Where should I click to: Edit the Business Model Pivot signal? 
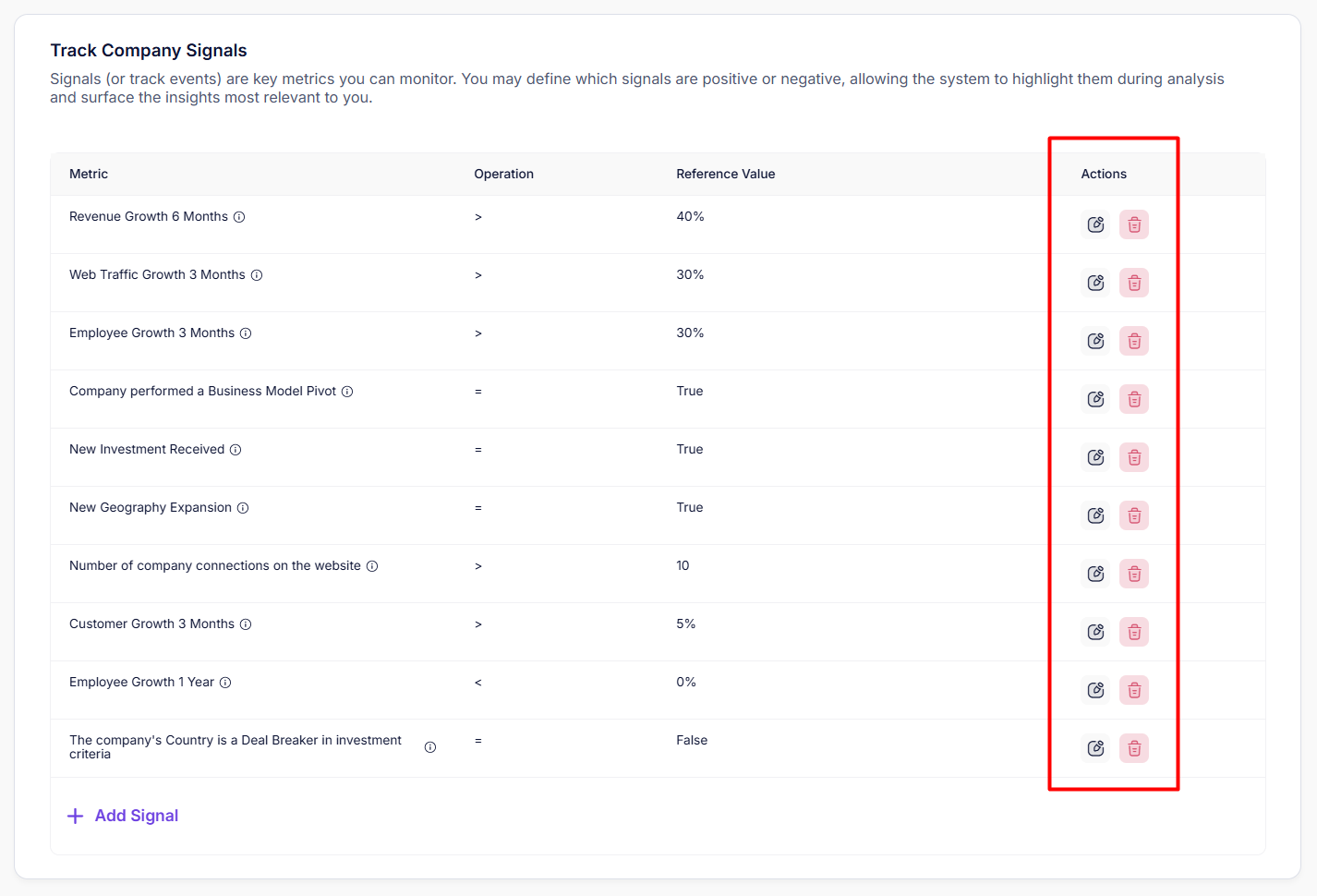[1095, 399]
